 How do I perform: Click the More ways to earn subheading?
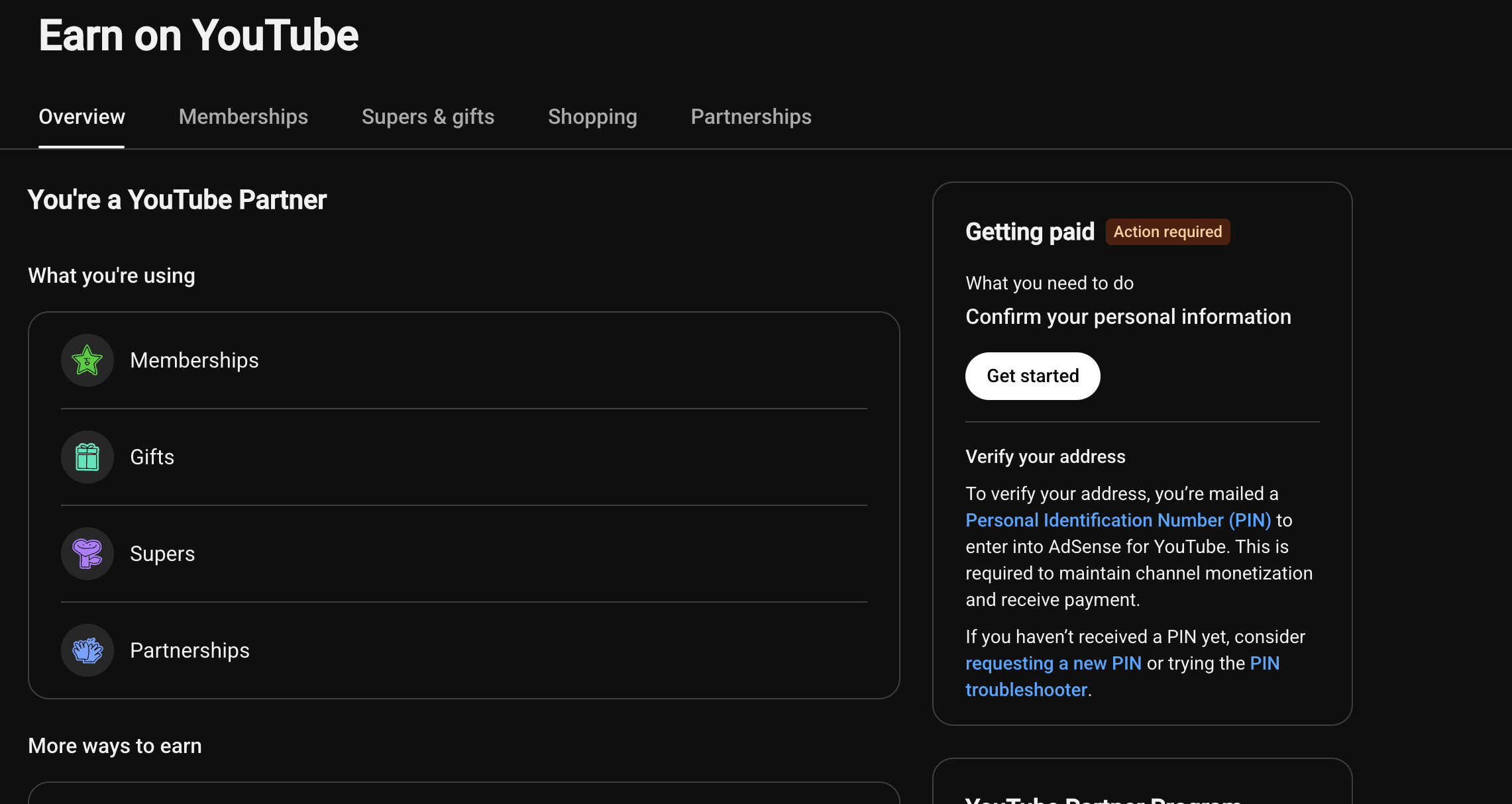point(115,746)
